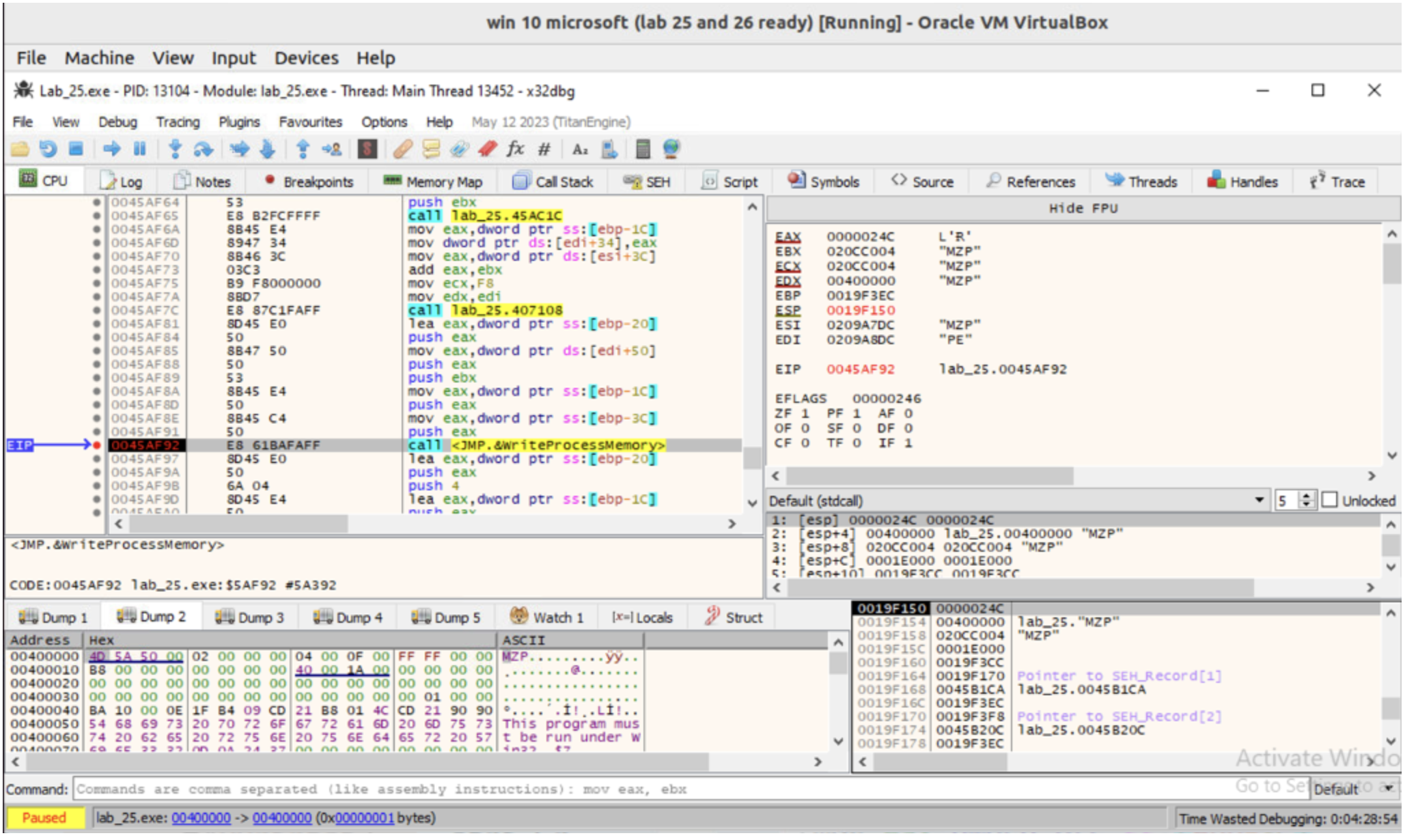Toggle breakpoint dot at address 0045AF7C
Screen dimensions: 1403x840
(x=97, y=310)
